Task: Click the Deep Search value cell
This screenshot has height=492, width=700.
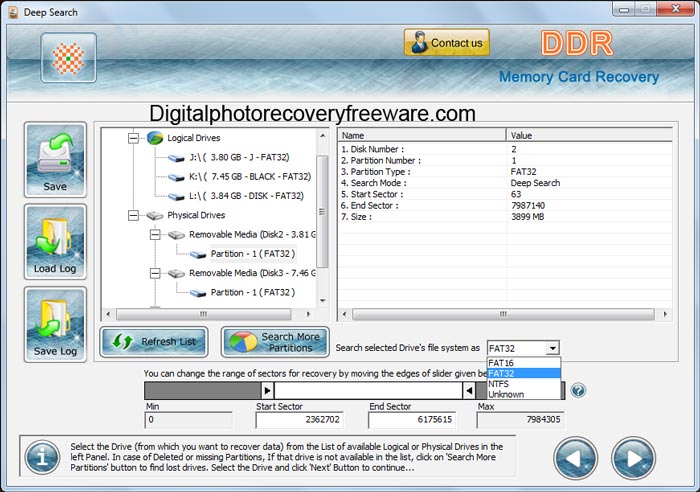Action: pos(535,183)
